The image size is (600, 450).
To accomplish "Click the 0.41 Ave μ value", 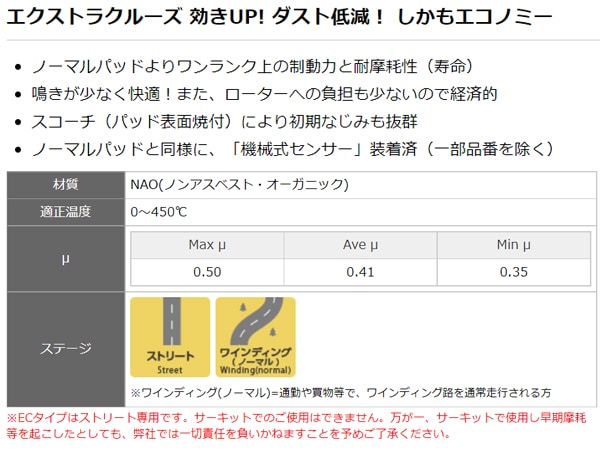I will tap(361, 271).
